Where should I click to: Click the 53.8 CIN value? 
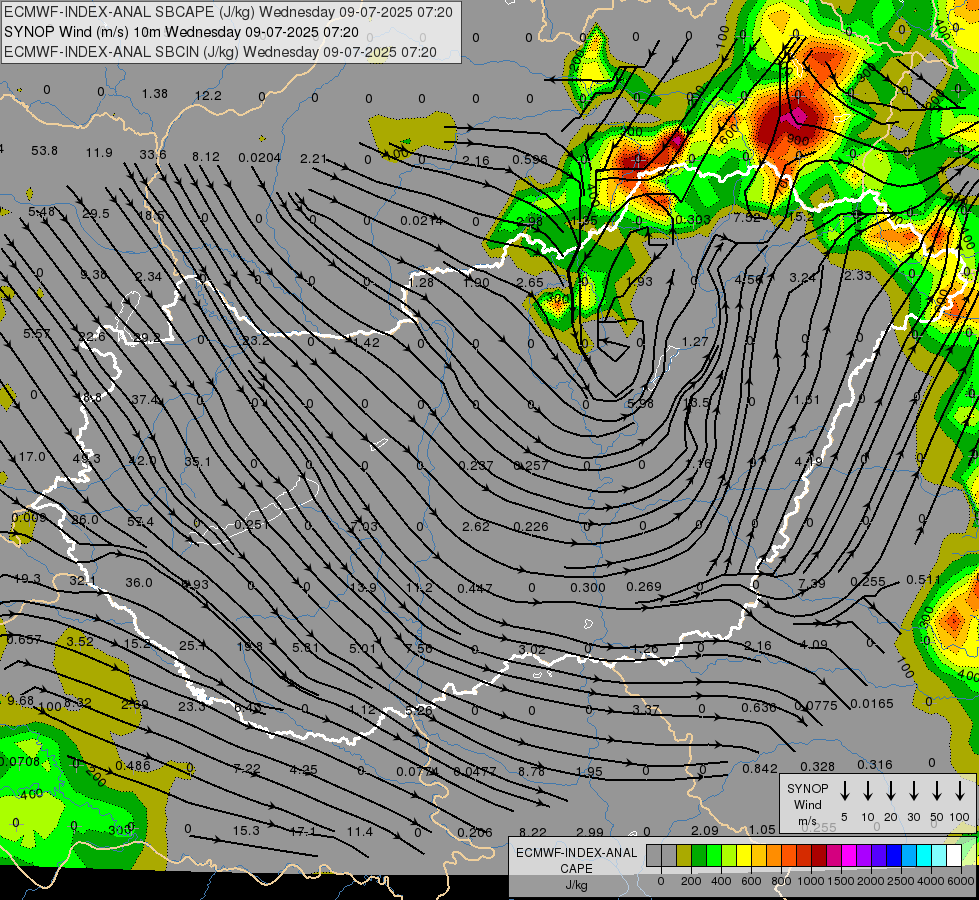click(44, 151)
